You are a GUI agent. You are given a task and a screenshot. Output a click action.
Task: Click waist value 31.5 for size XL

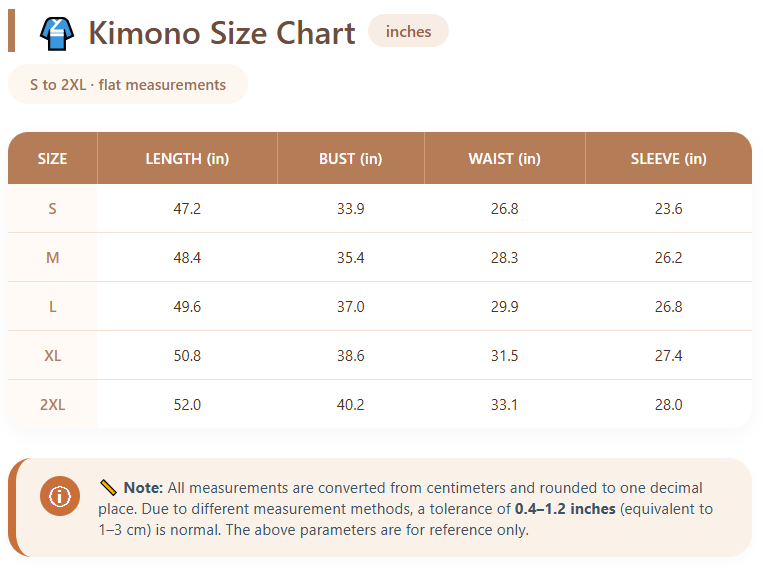pos(504,356)
